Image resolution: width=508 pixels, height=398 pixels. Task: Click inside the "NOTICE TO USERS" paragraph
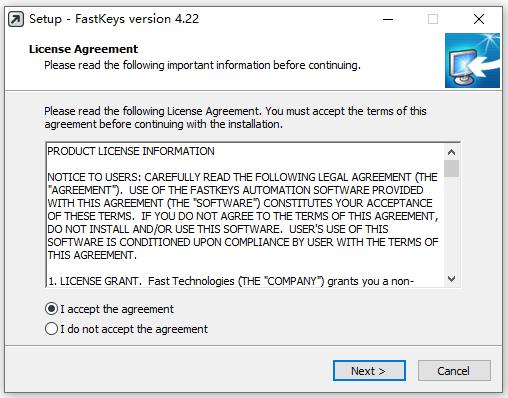pos(243,216)
